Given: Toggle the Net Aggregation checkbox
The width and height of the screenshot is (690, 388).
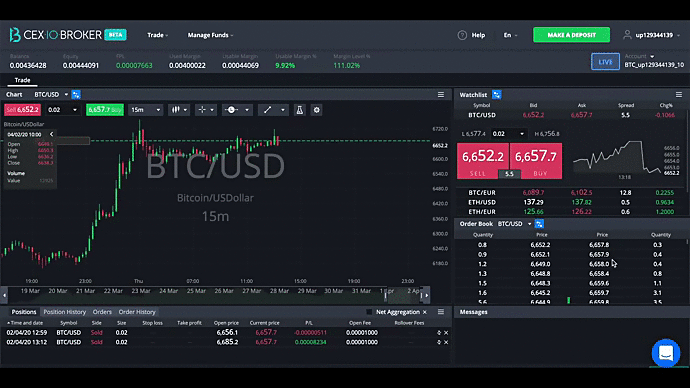Looking at the screenshot, I should pos(369,312).
